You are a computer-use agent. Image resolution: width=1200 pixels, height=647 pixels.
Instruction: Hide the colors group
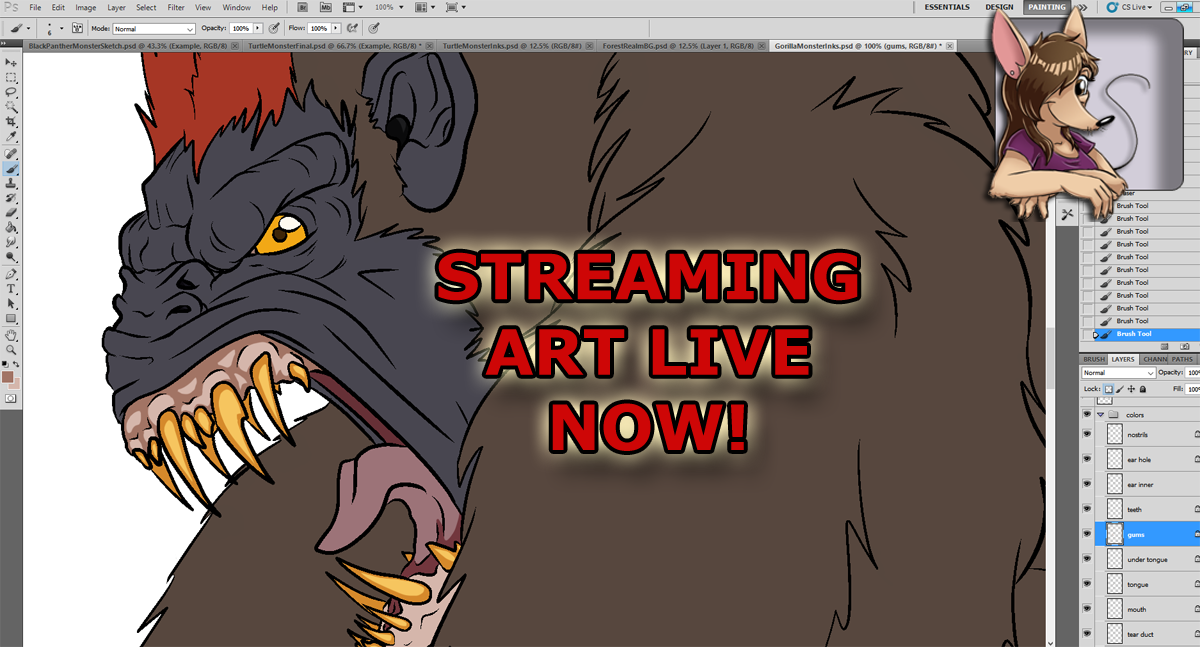pyautogui.click(x=1087, y=414)
